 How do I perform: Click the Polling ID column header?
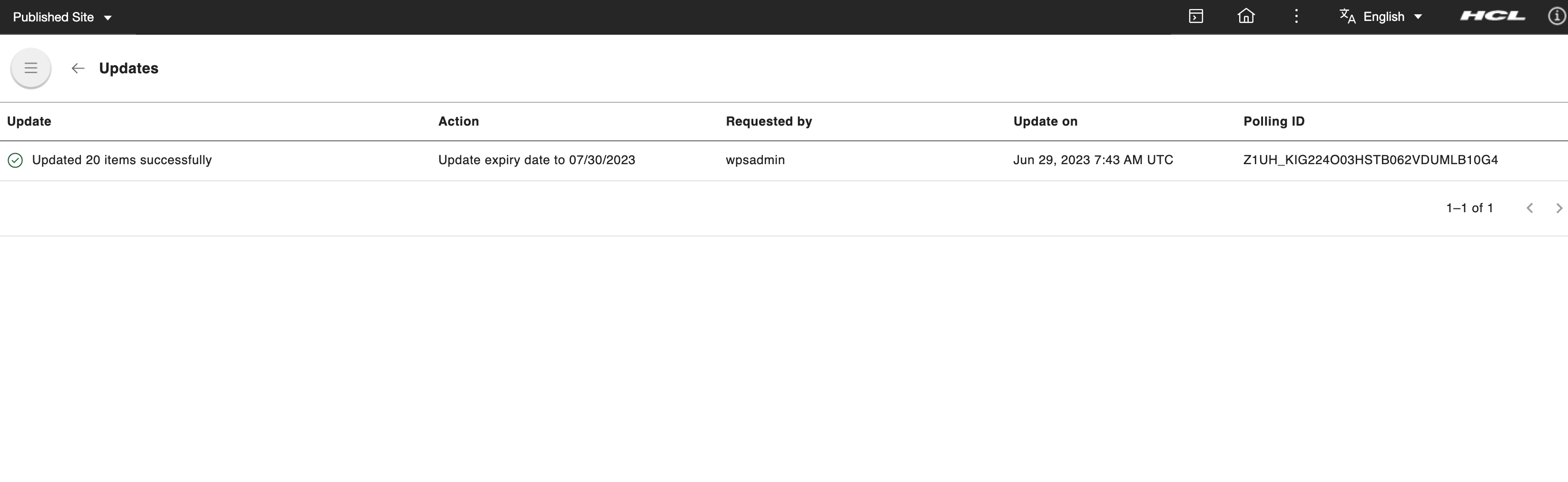[x=1273, y=121]
